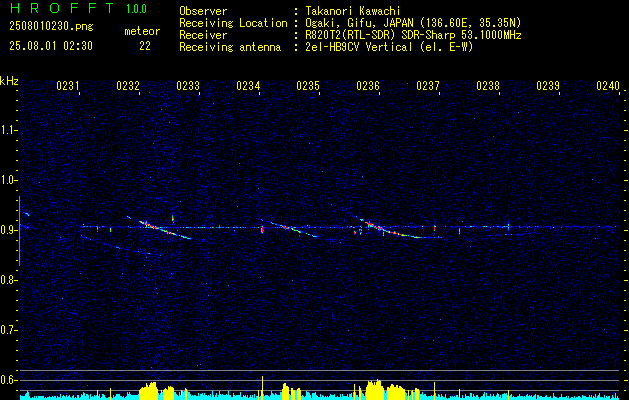This screenshot has width=629, height=400.
Task: Click the HROFFT title text
Action: [62, 8]
